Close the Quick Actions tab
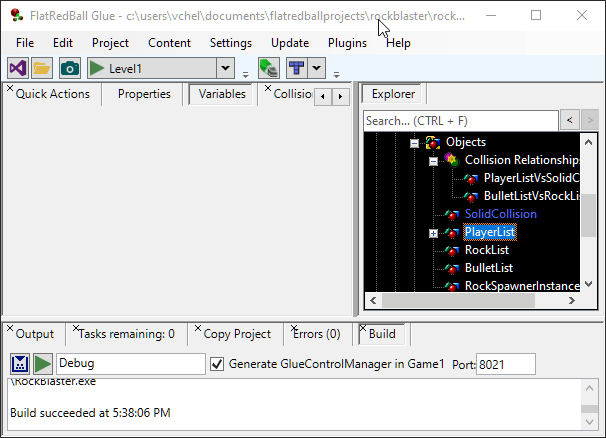 point(10,89)
